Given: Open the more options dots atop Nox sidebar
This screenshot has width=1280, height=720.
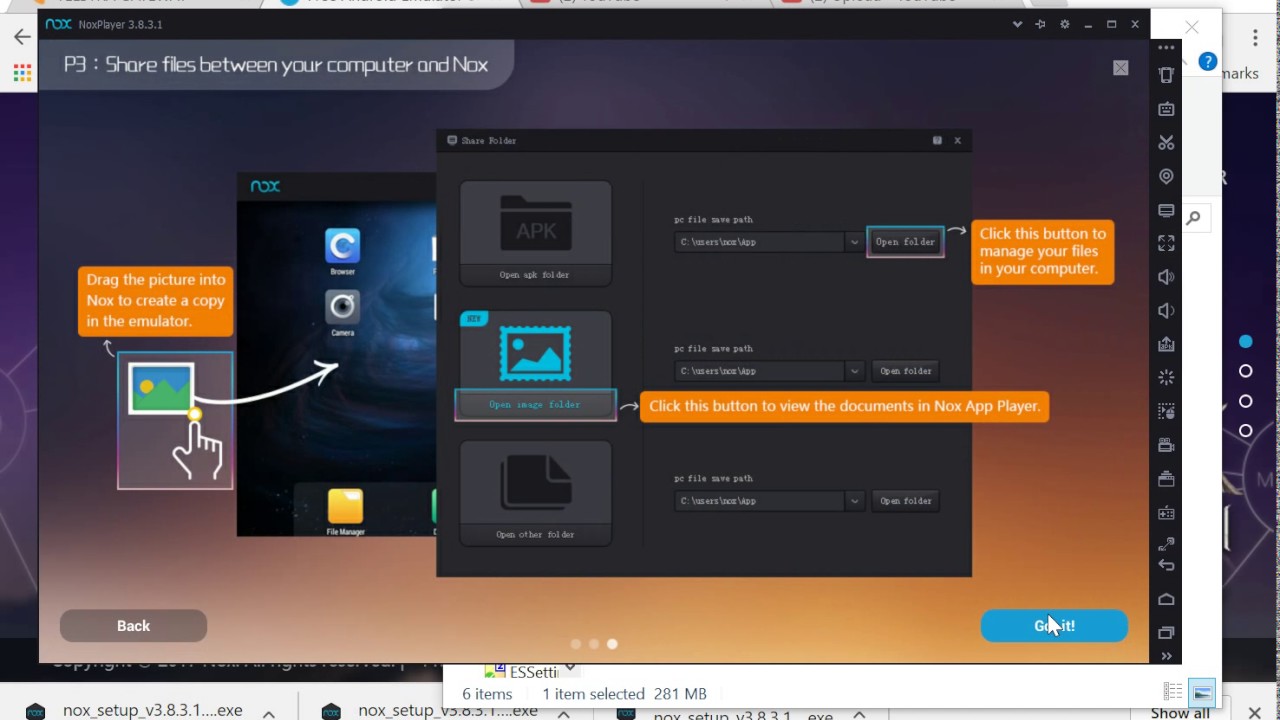Looking at the screenshot, I should click(1166, 48).
